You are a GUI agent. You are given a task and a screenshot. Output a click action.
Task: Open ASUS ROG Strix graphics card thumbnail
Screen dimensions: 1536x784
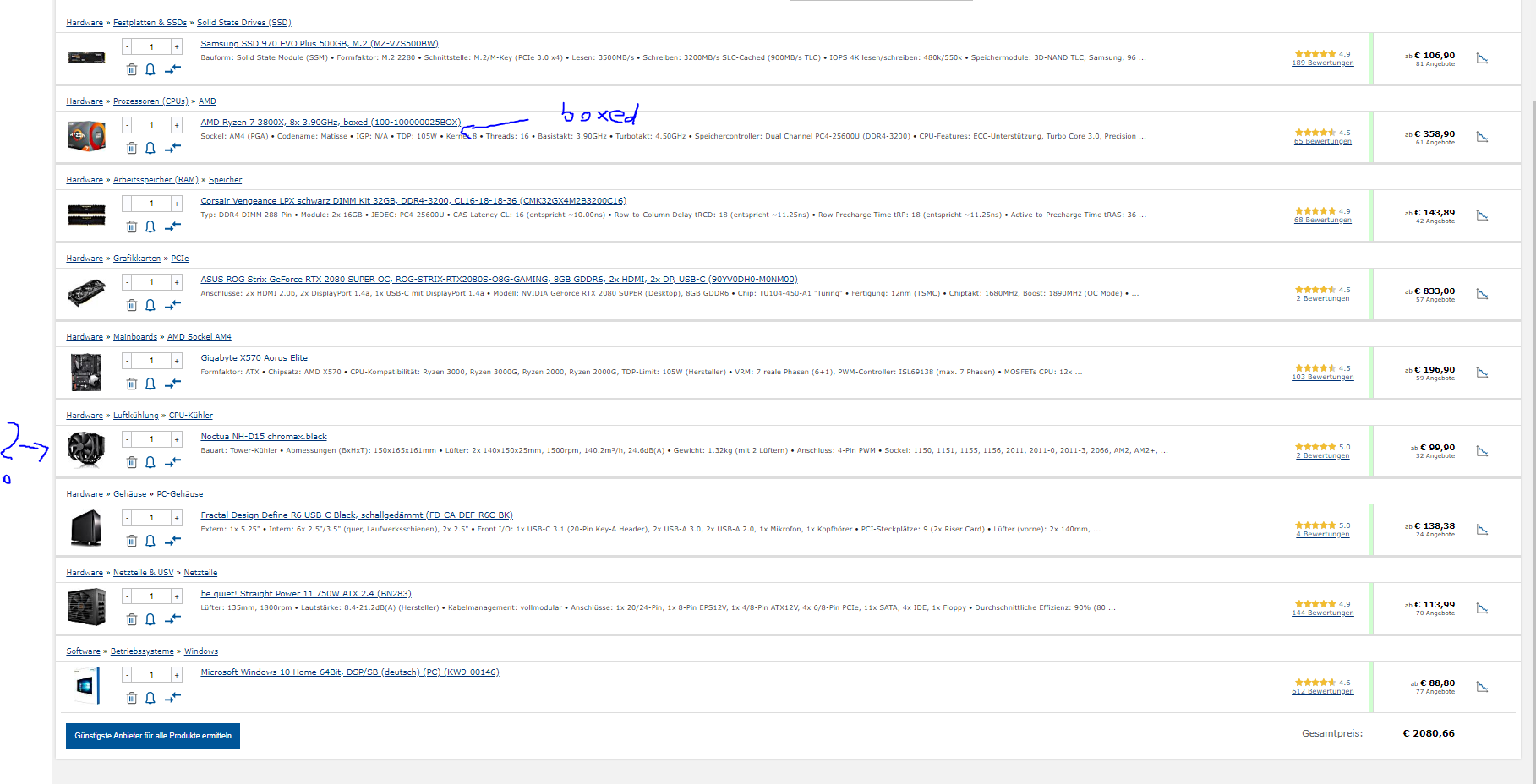(x=86, y=293)
